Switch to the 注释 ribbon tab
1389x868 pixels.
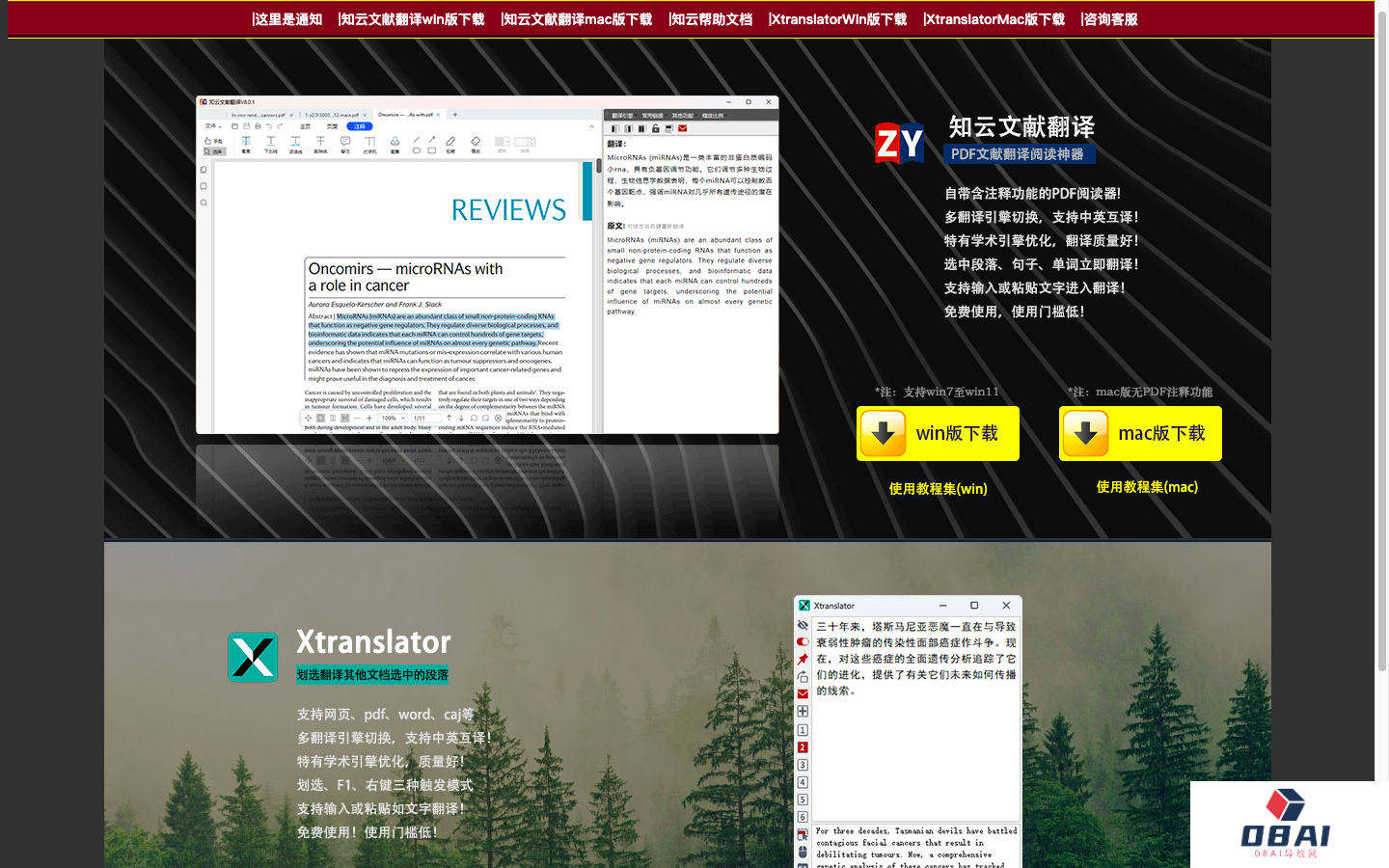point(359,126)
